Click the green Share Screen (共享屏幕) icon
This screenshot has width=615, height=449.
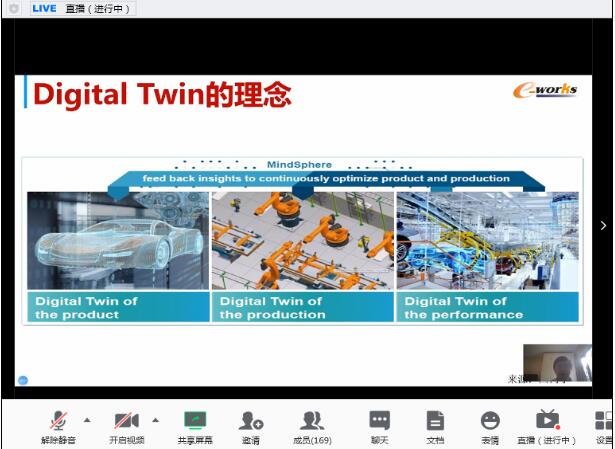tap(195, 422)
